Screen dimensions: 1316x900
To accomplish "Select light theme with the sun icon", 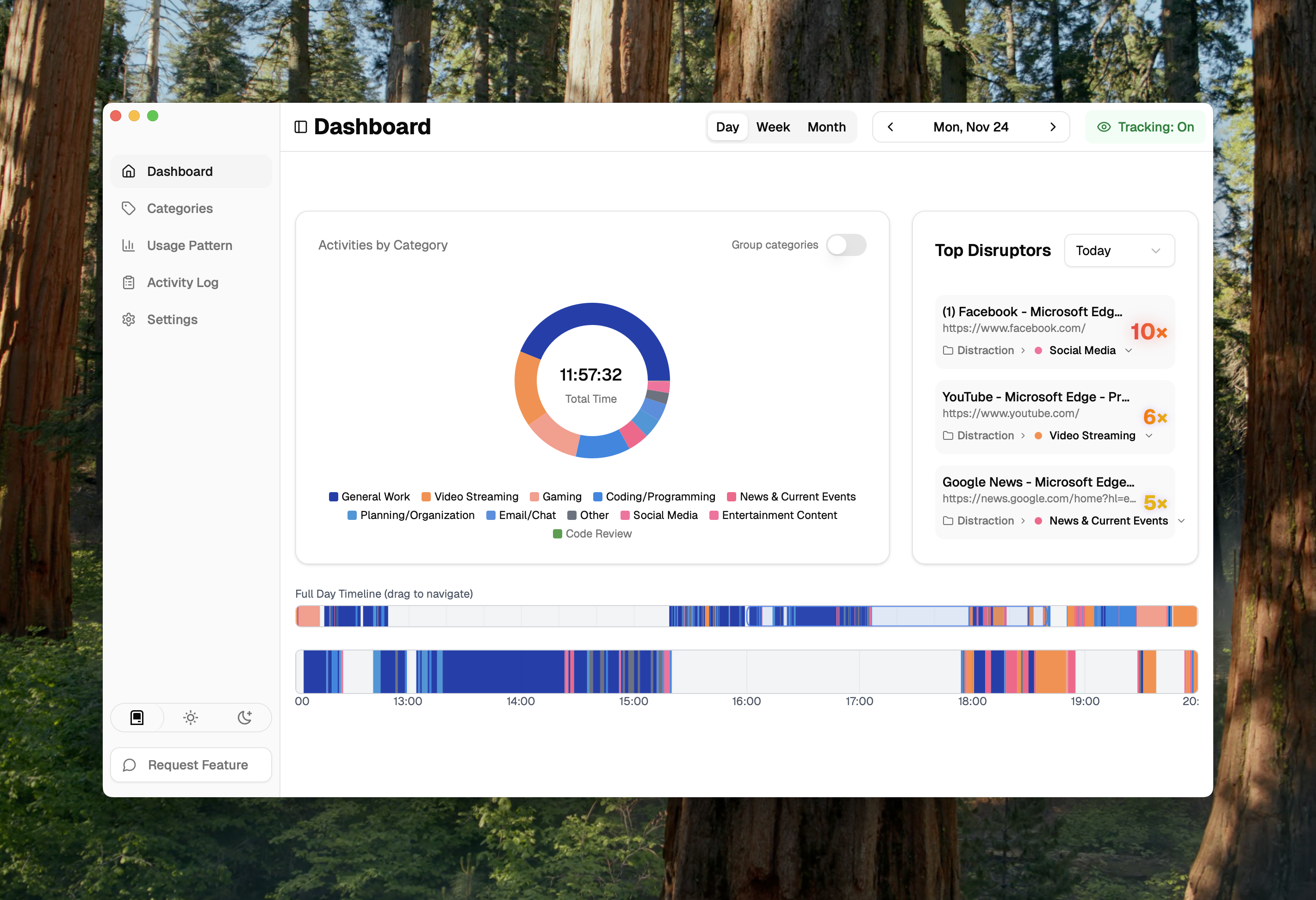I will [x=191, y=718].
